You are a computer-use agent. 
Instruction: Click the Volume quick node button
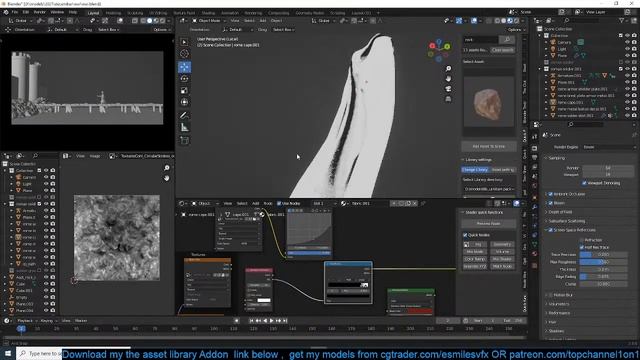502,251
